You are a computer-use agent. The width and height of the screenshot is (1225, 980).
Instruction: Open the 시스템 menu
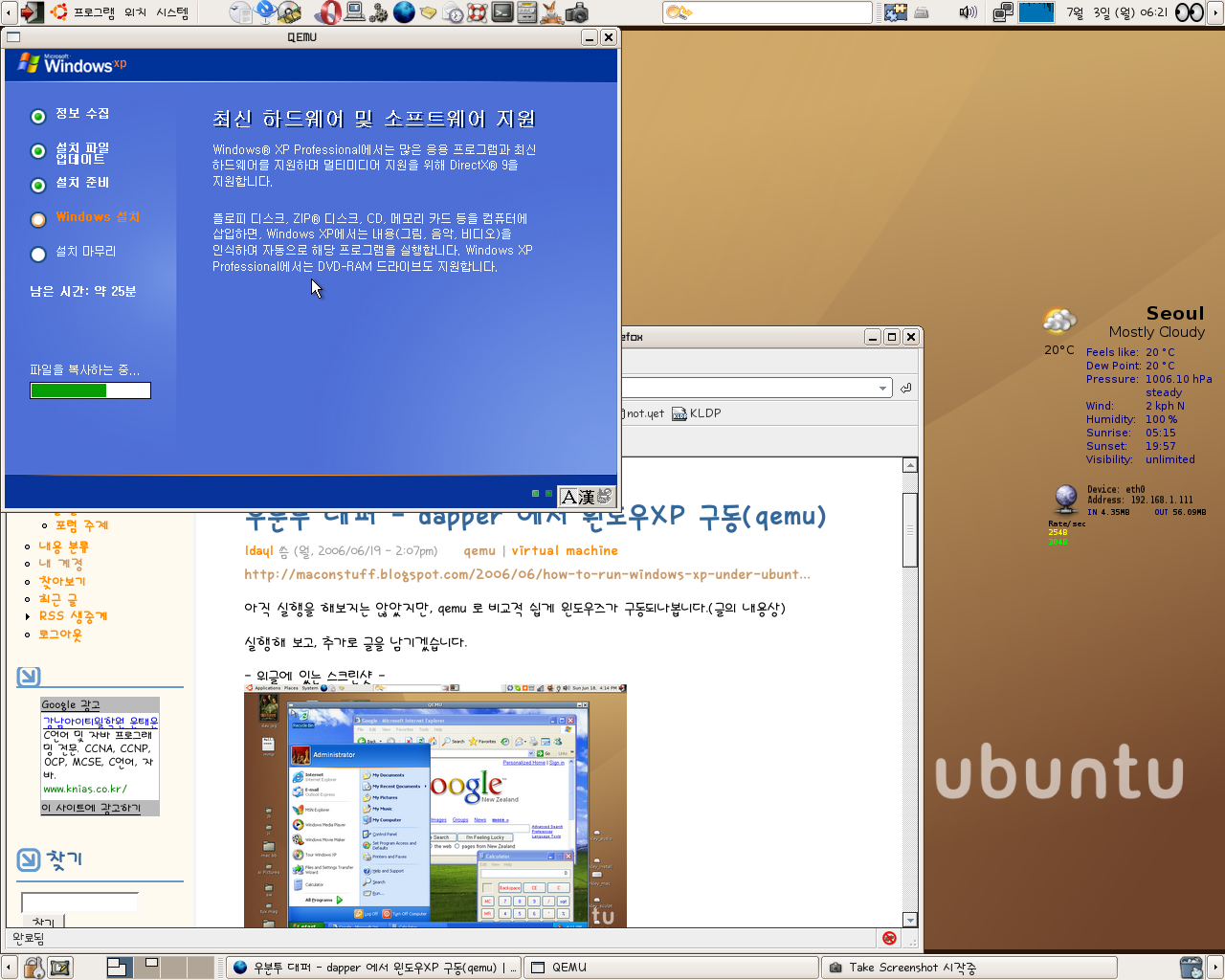click(172, 12)
